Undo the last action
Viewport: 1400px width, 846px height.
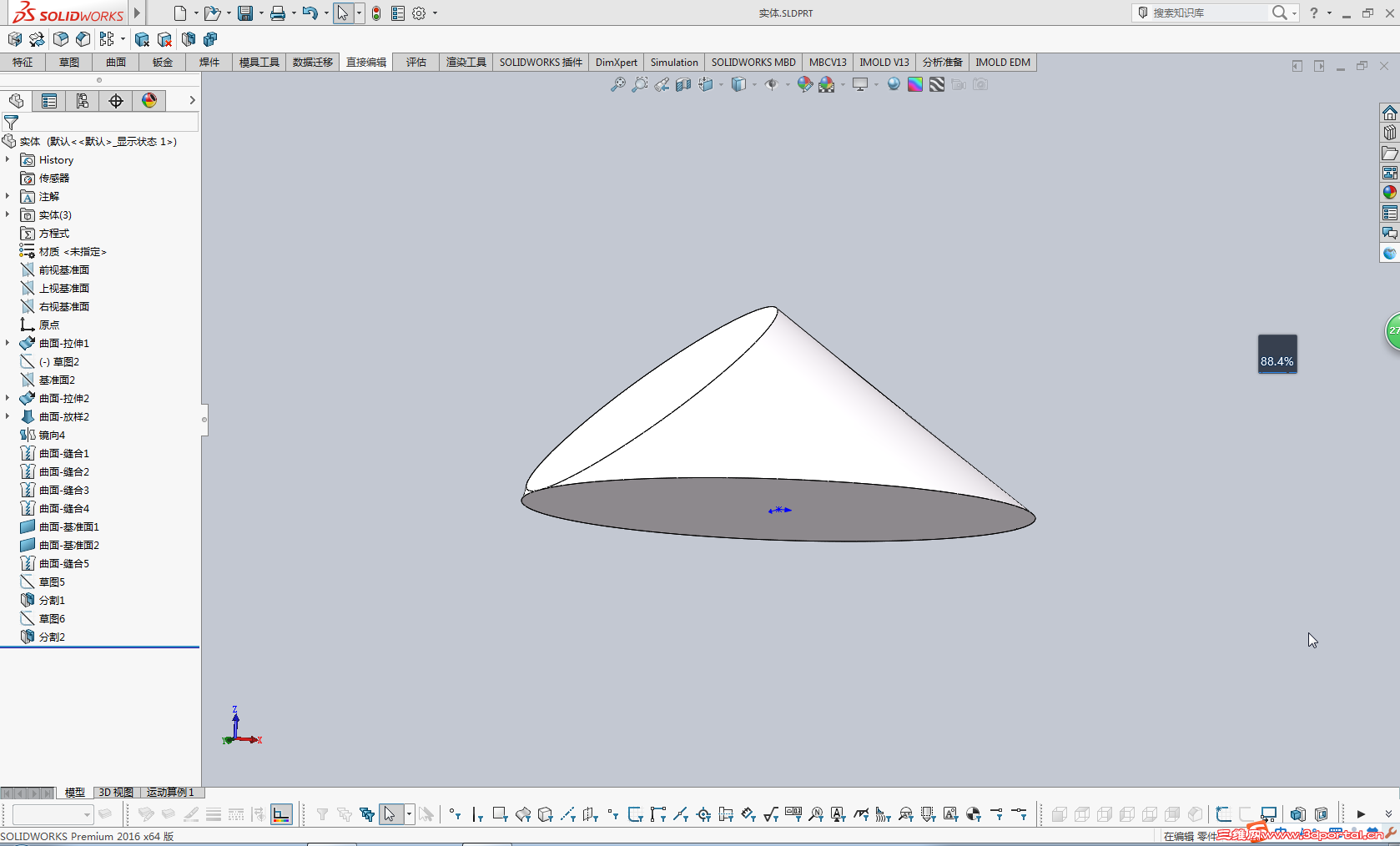click(x=310, y=13)
